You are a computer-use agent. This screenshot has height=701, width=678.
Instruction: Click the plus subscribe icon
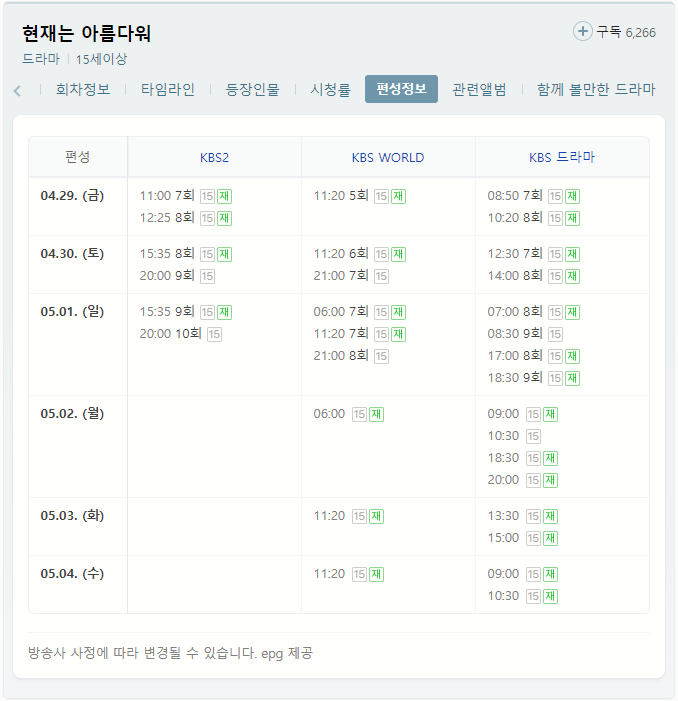click(582, 32)
